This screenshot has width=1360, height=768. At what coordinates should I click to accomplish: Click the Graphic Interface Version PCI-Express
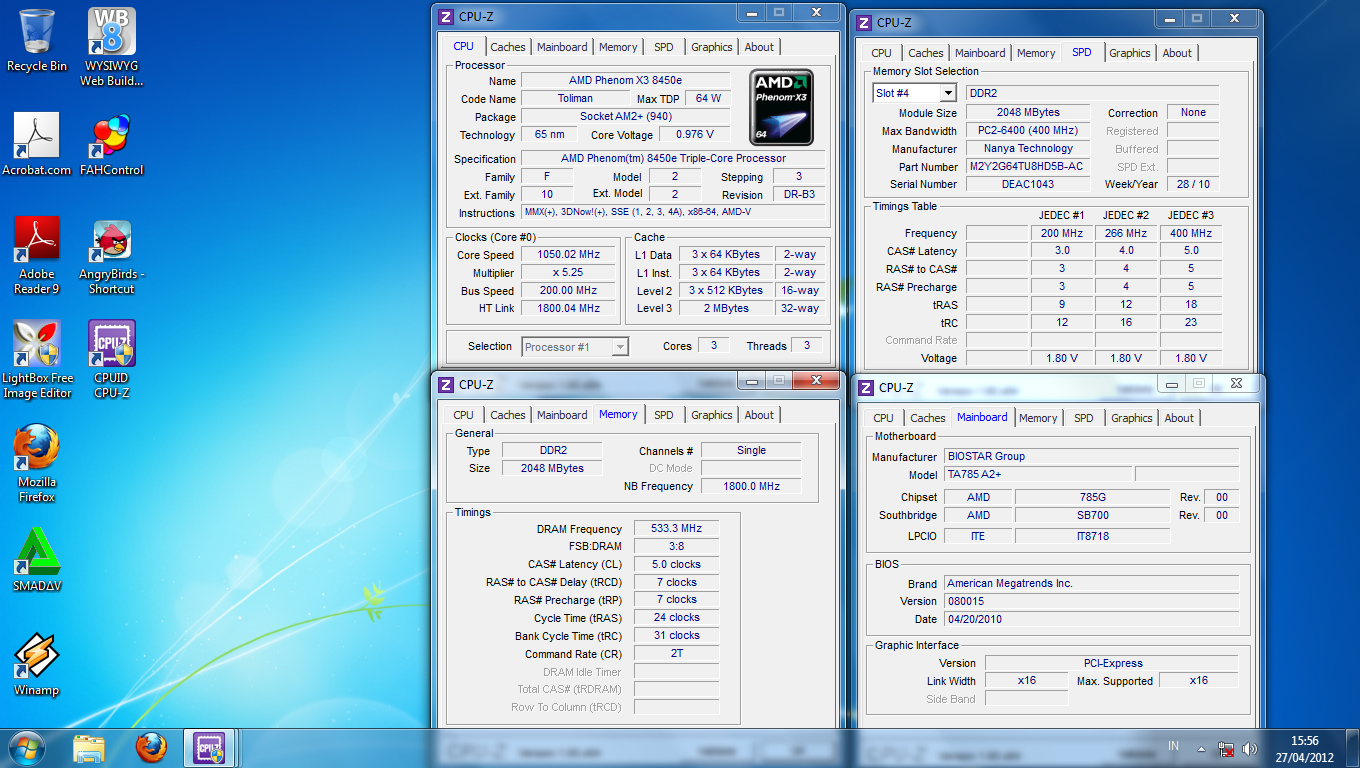click(x=1112, y=663)
